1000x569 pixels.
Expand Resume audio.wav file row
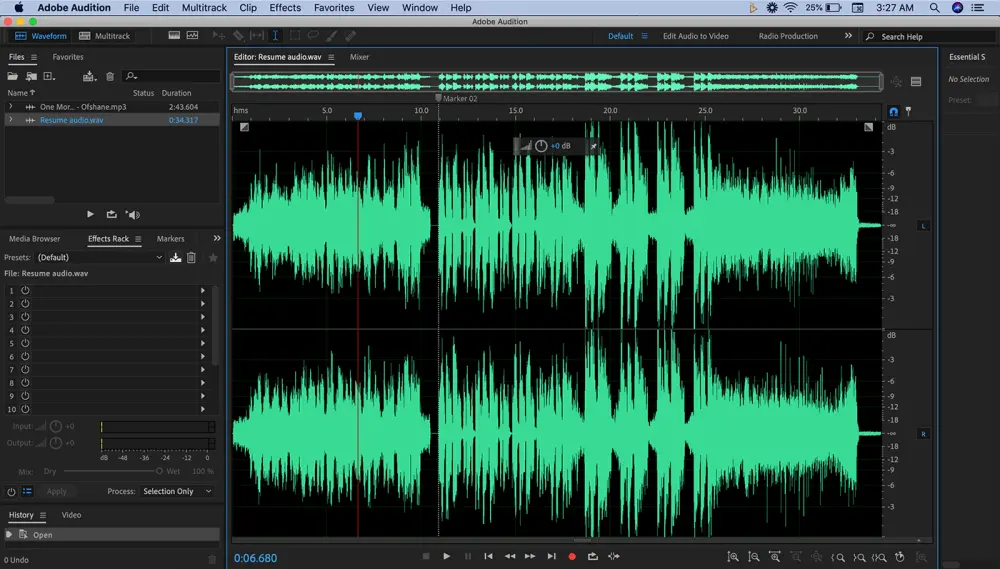[10, 119]
